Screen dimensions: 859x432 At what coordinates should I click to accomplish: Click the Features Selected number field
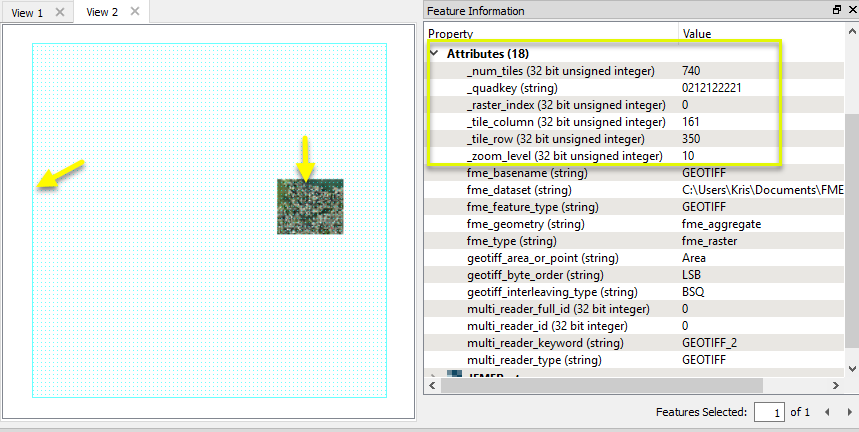769,412
